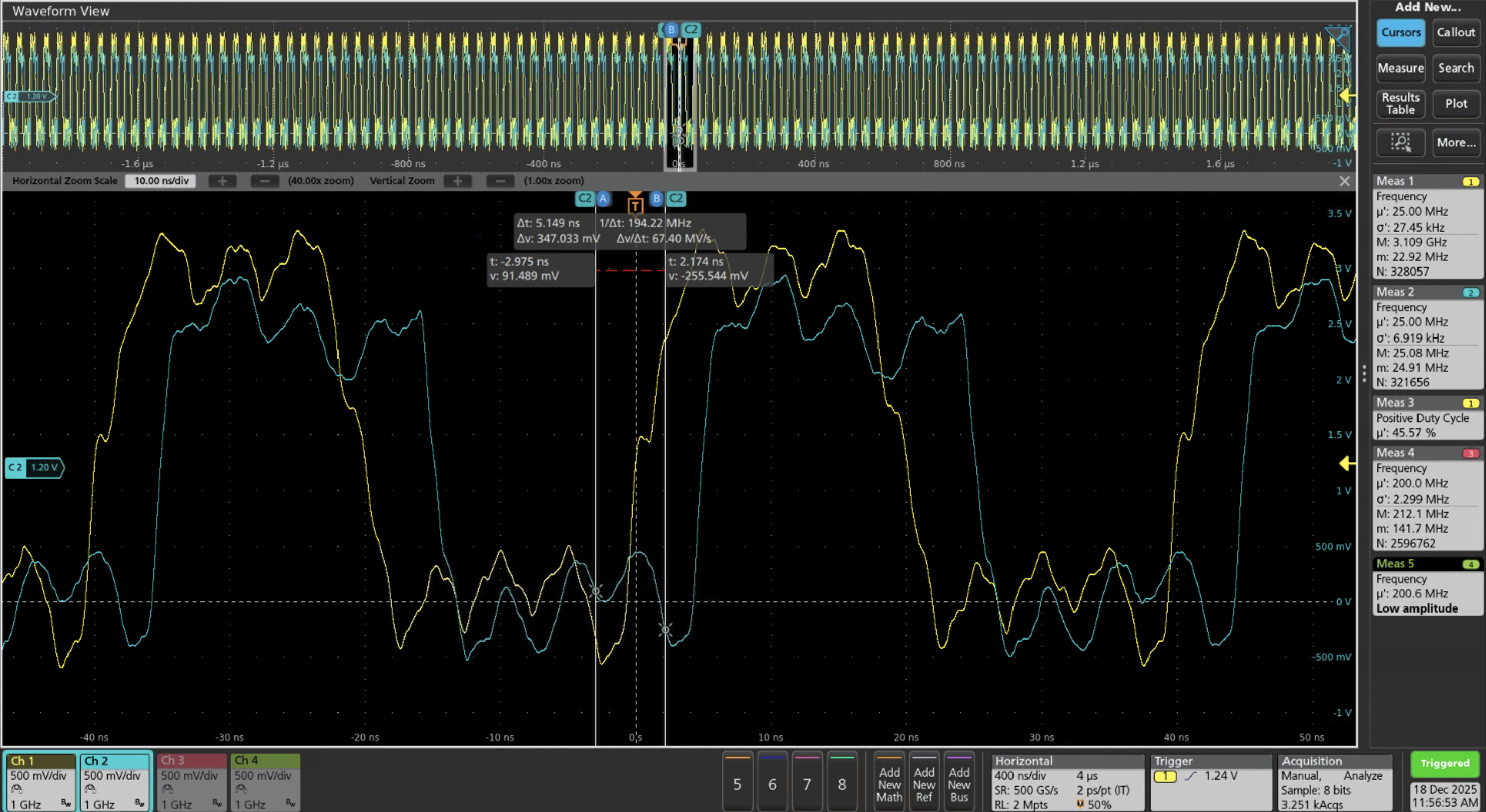Viewport: 1486px width, 812px height.
Task: Open the Meas 3 Positive Duty Cycle badge
Action: [1427, 418]
